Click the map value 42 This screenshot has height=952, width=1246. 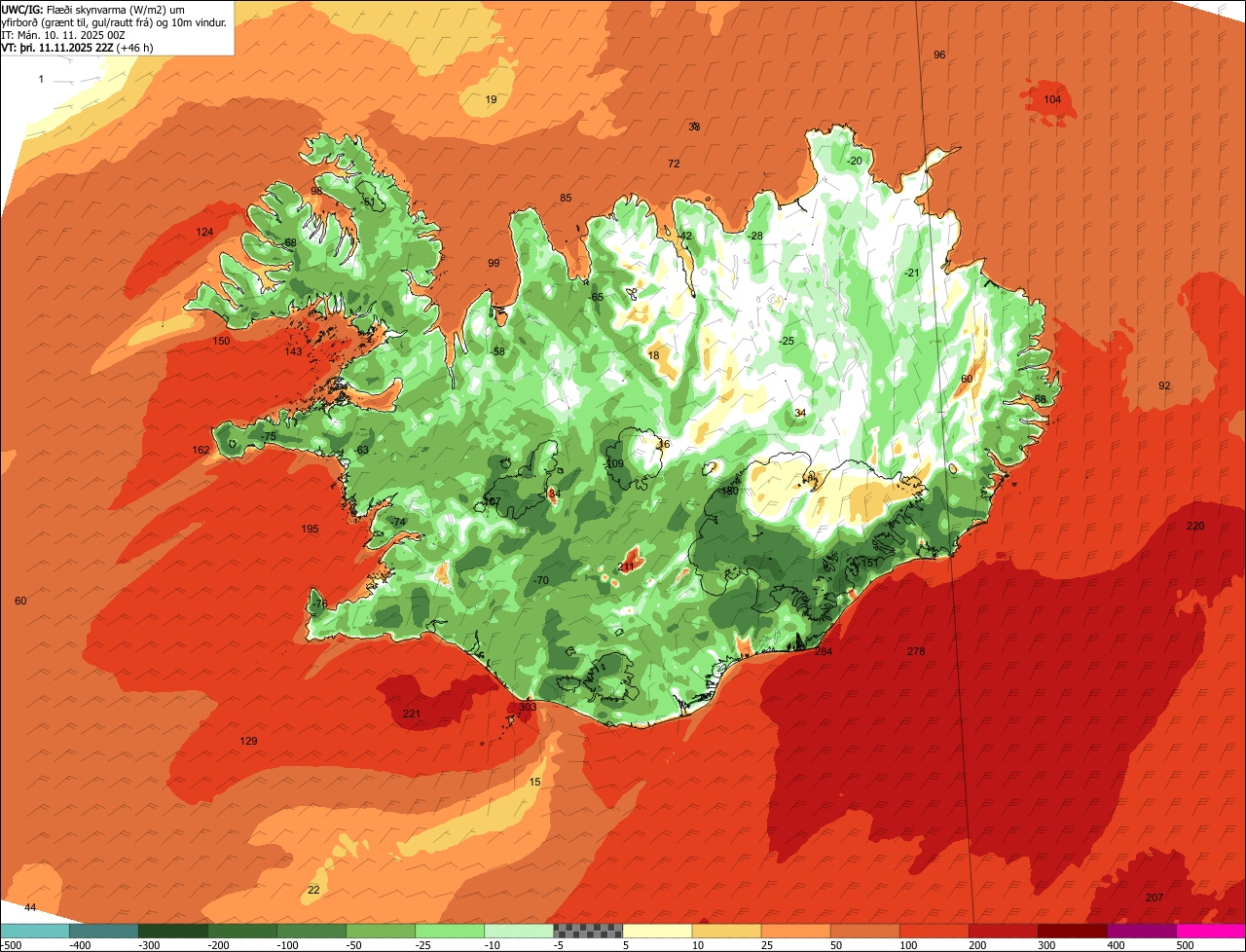(x=685, y=236)
